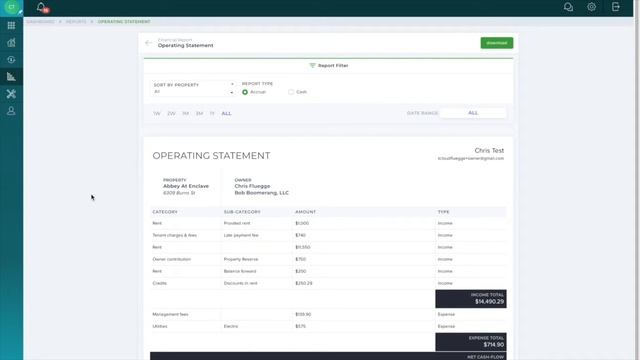The image size is (640, 360).
Task: Open the Sort By Property dropdown
Action: point(193,88)
